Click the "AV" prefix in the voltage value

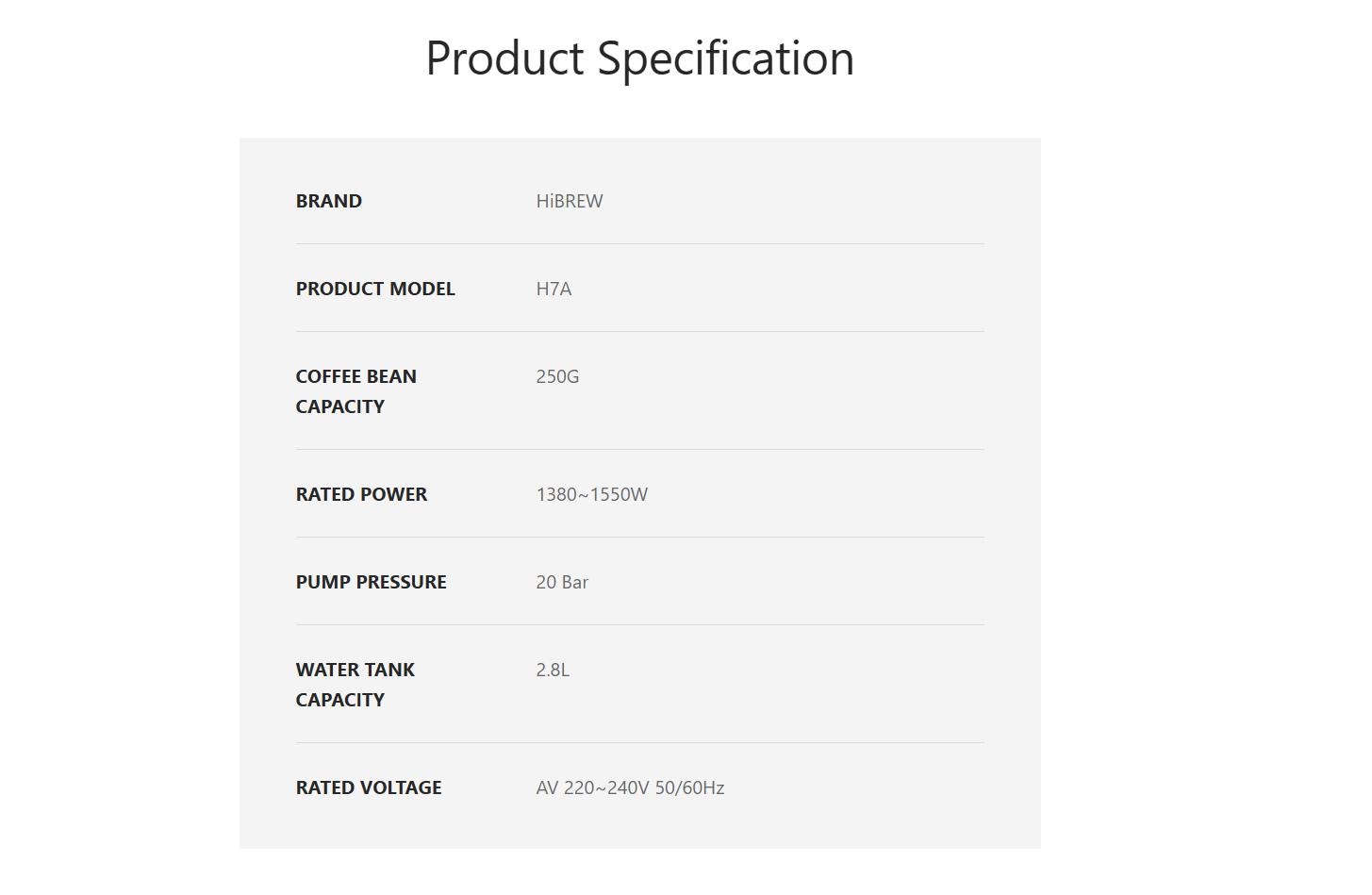(547, 787)
